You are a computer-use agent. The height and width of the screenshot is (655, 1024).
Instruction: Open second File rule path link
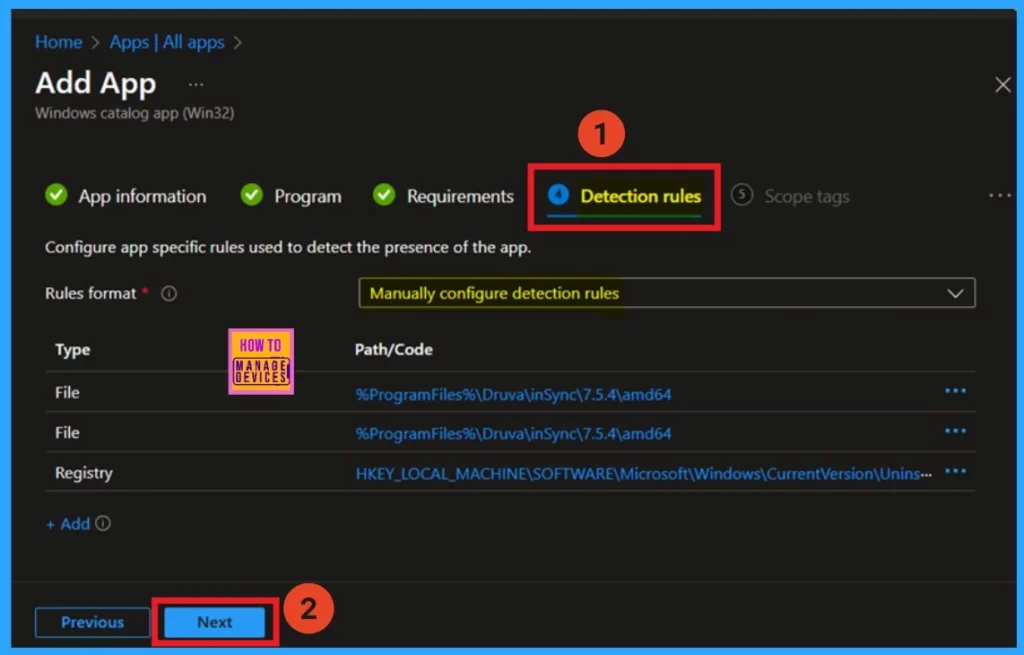pos(513,434)
